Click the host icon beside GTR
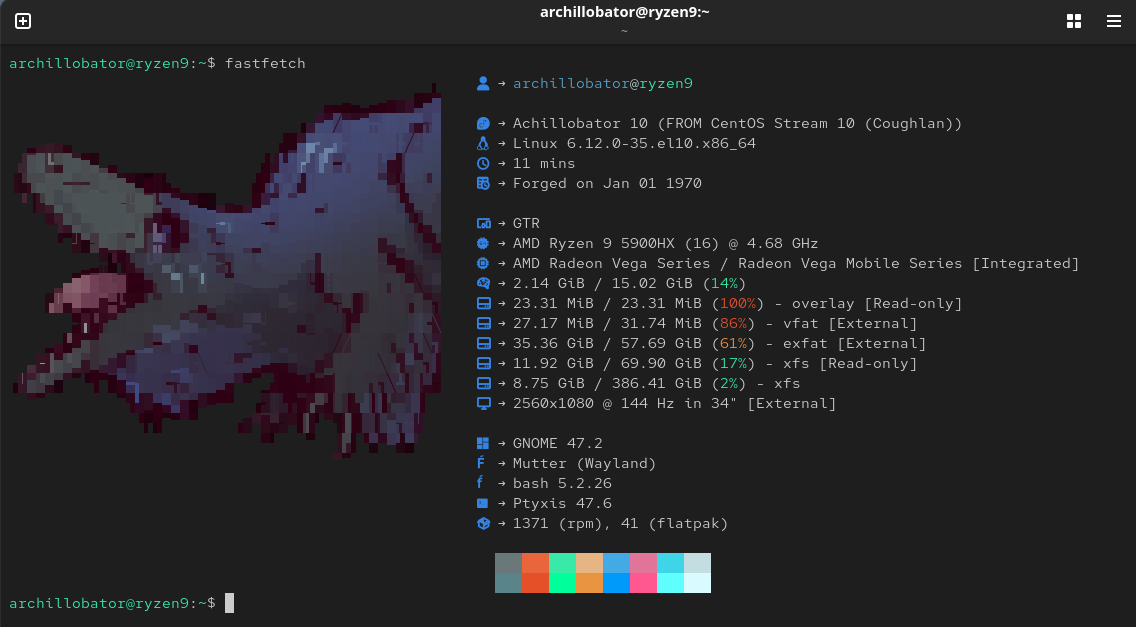This screenshot has width=1136, height=627. point(483,223)
